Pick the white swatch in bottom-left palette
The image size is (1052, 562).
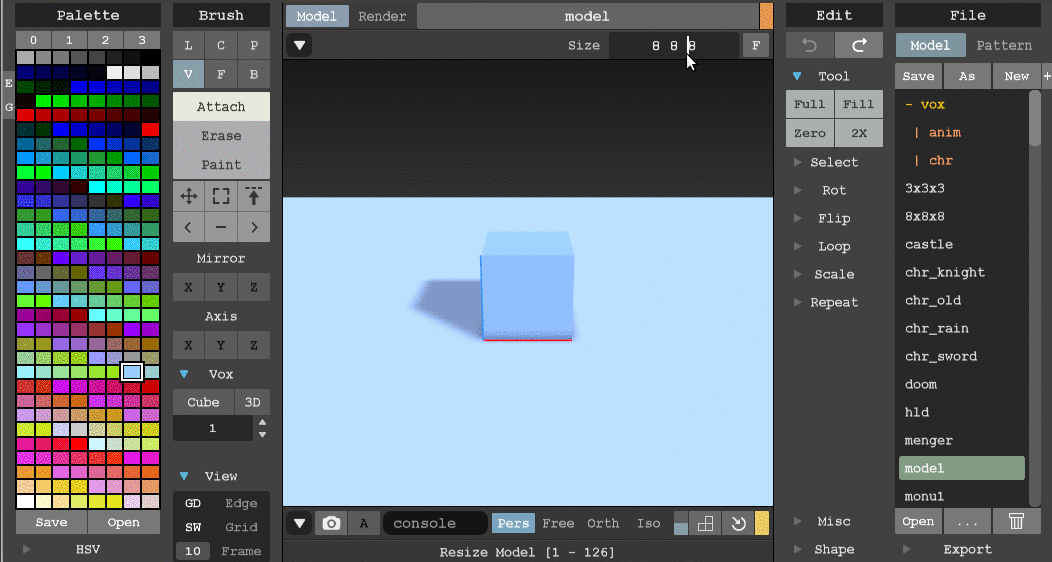(25, 502)
